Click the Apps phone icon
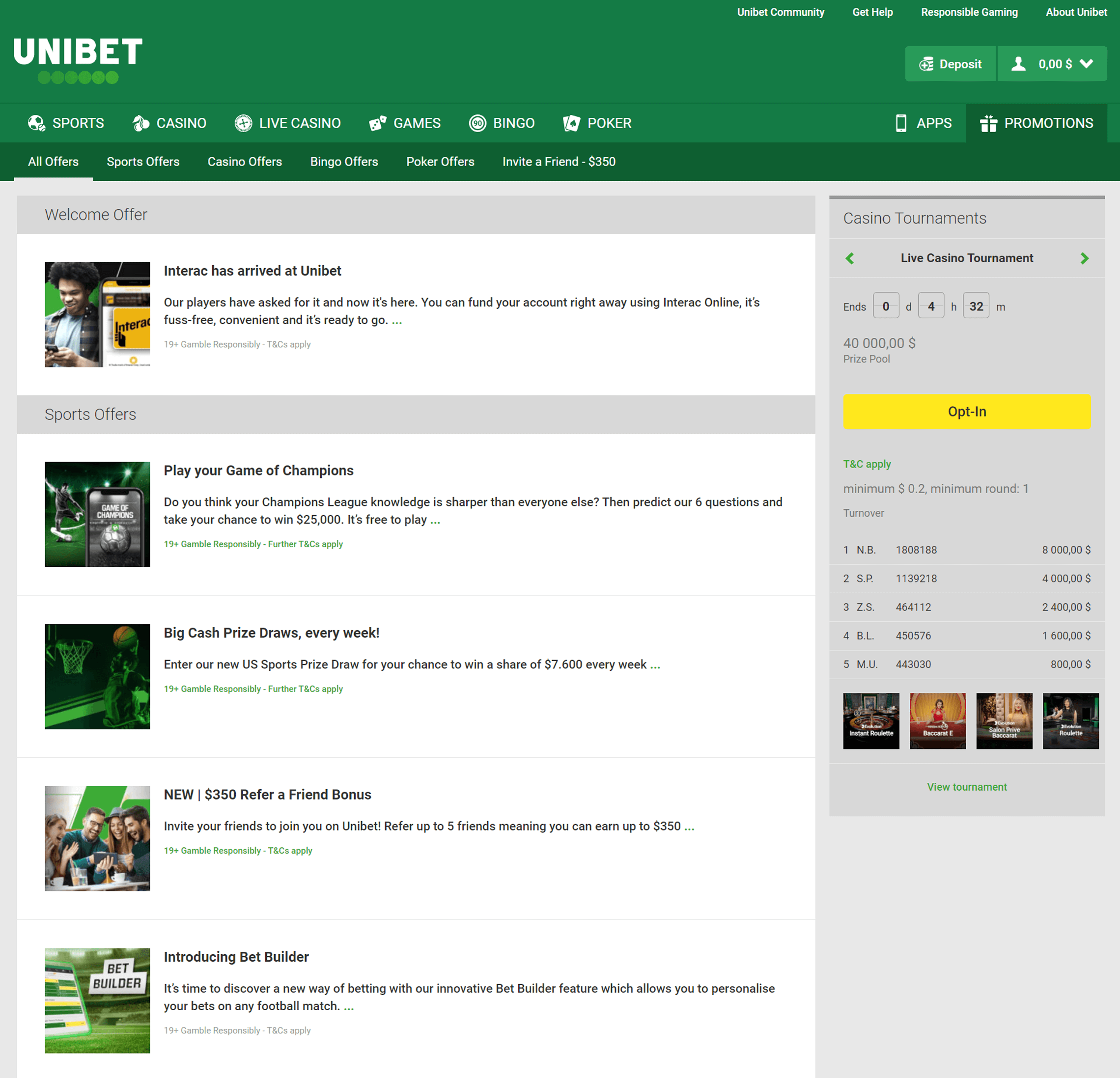1120x1078 pixels. 900,123
